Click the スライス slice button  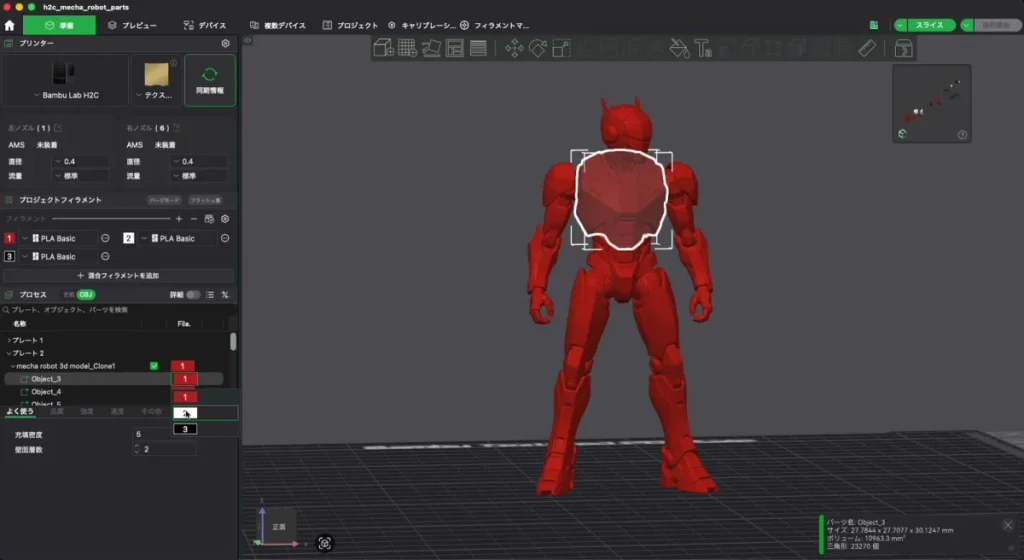click(x=929, y=25)
